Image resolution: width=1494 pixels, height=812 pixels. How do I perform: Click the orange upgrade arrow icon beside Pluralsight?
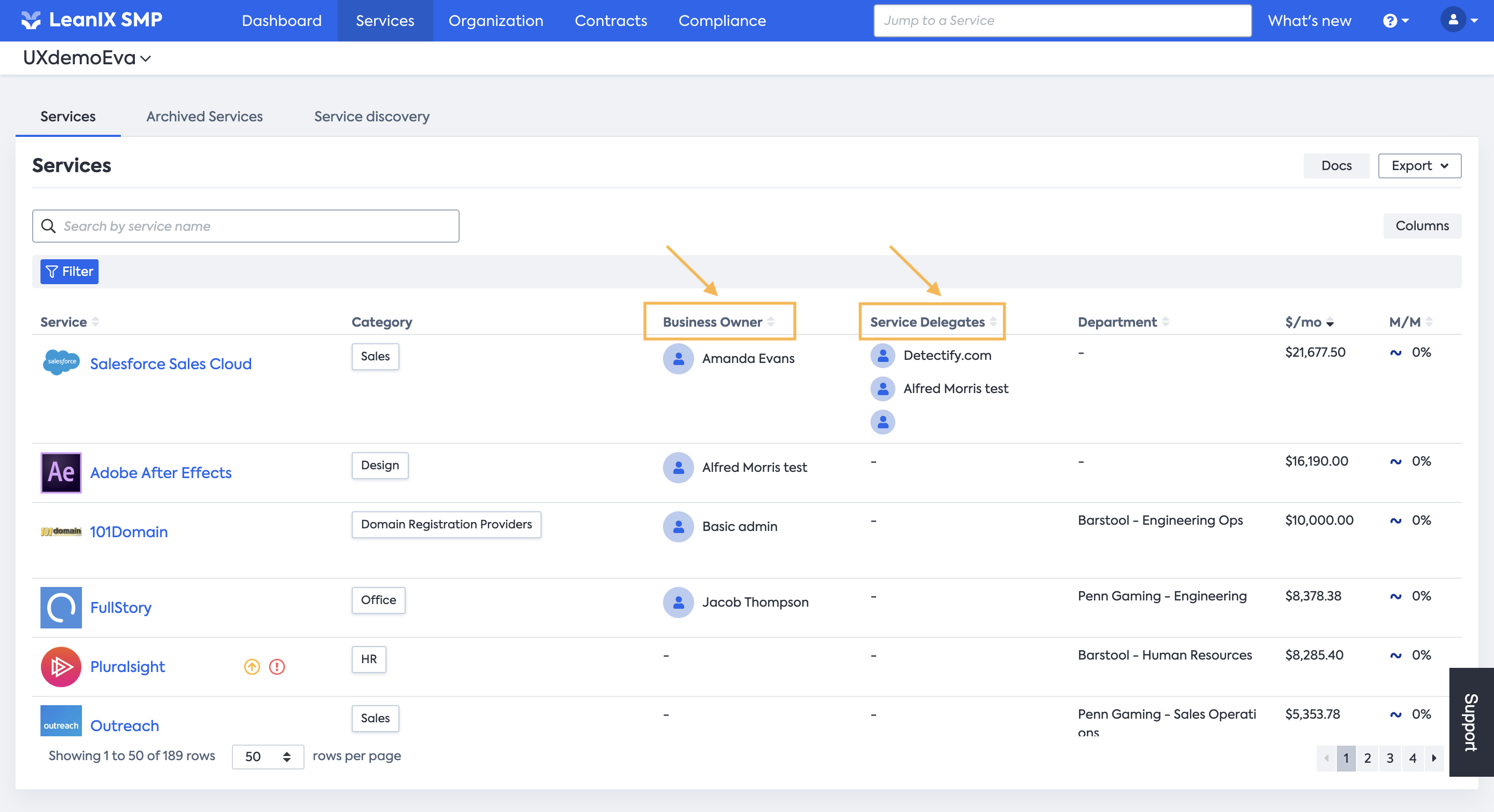click(x=252, y=666)
